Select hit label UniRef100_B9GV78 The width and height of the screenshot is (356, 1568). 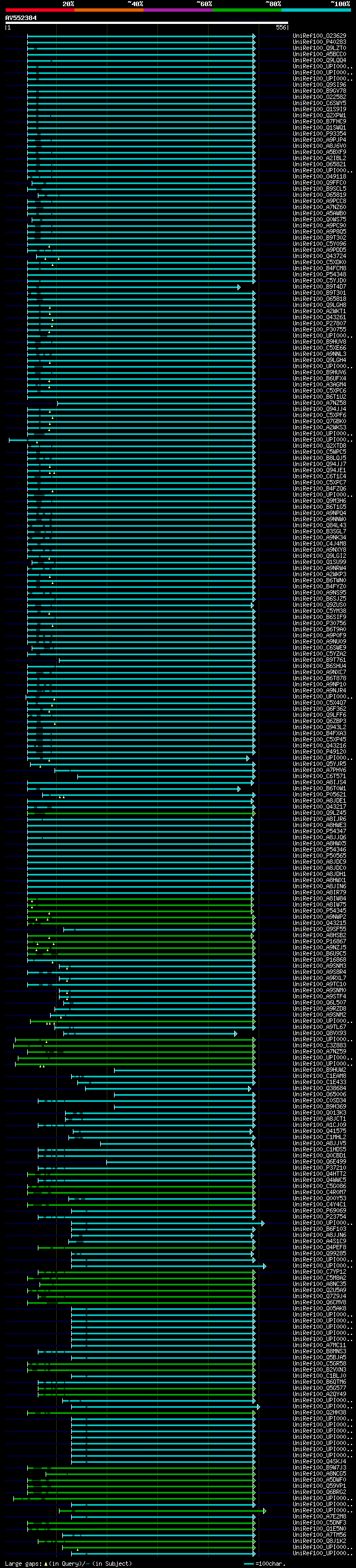[319, 91]
